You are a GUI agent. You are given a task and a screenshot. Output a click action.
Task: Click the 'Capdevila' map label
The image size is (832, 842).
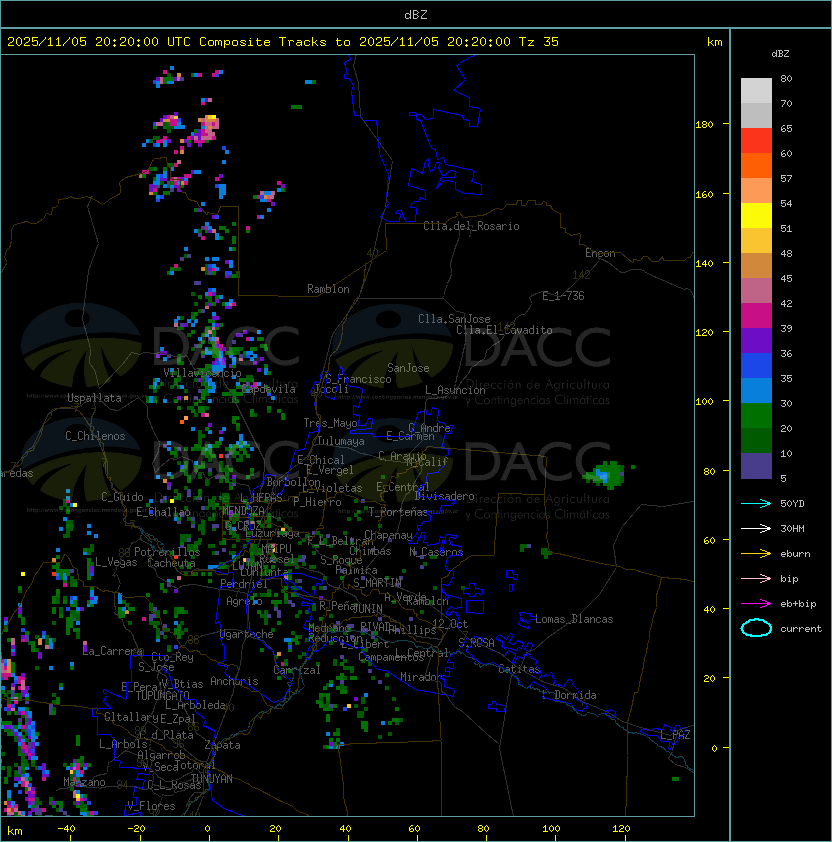(x=269, y=389)
